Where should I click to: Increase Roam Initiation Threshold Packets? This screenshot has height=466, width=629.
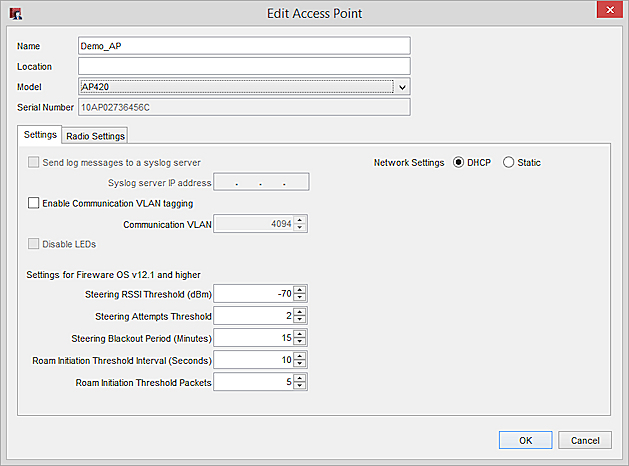point(300,377)
